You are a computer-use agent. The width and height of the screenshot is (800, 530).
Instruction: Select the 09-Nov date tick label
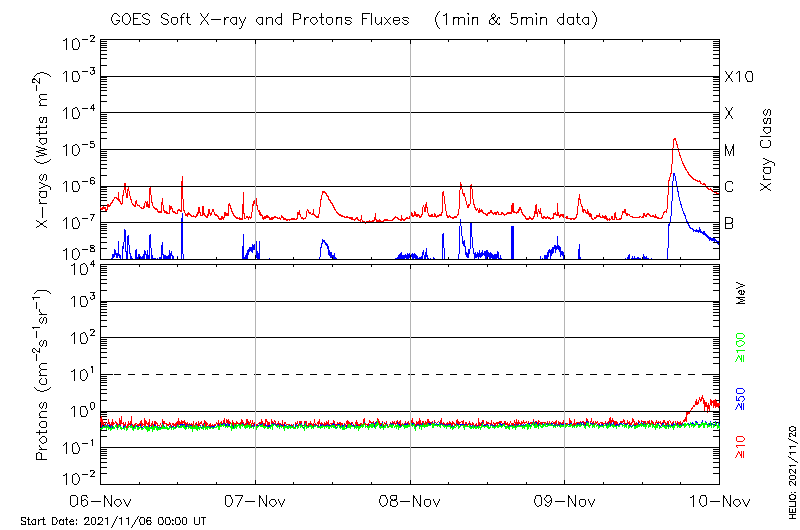564,501
